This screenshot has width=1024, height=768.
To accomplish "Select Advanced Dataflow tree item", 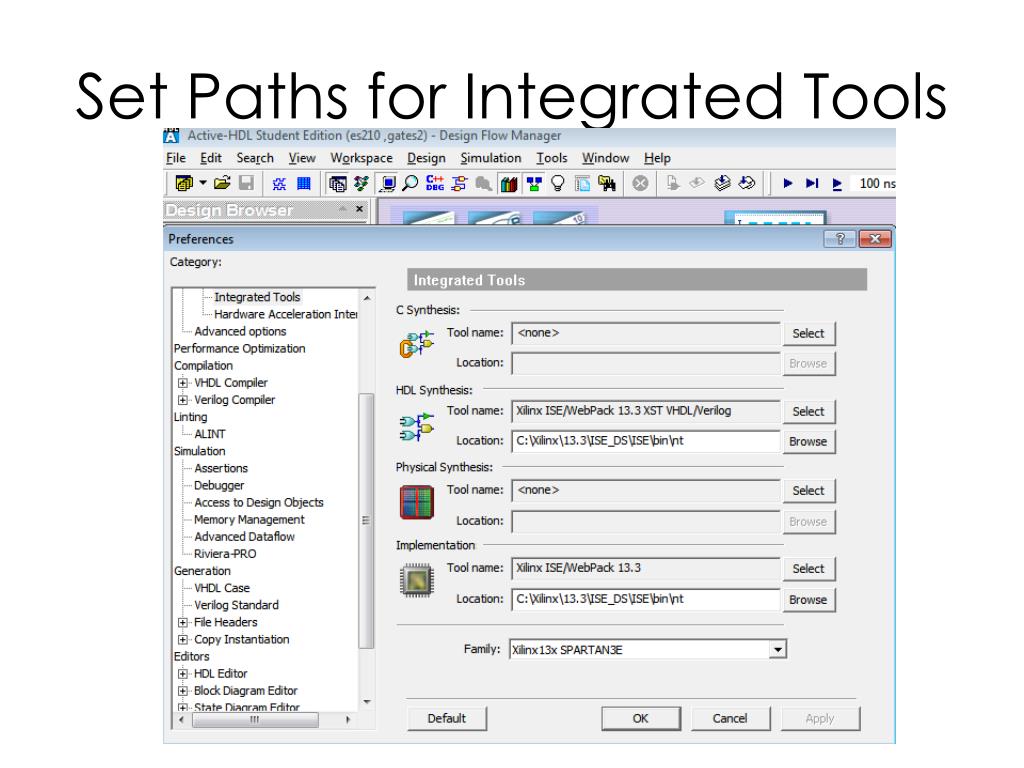I will pyautogui.click(x=244, y=536).
